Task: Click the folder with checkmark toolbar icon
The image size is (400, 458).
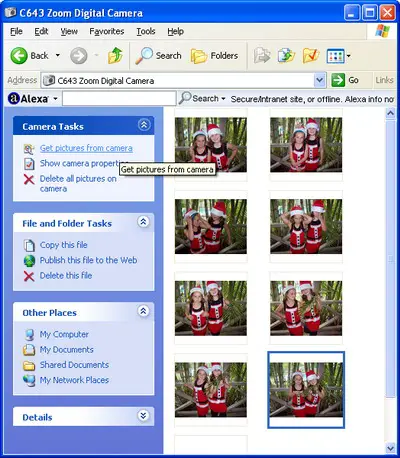Action: point(311,55)
